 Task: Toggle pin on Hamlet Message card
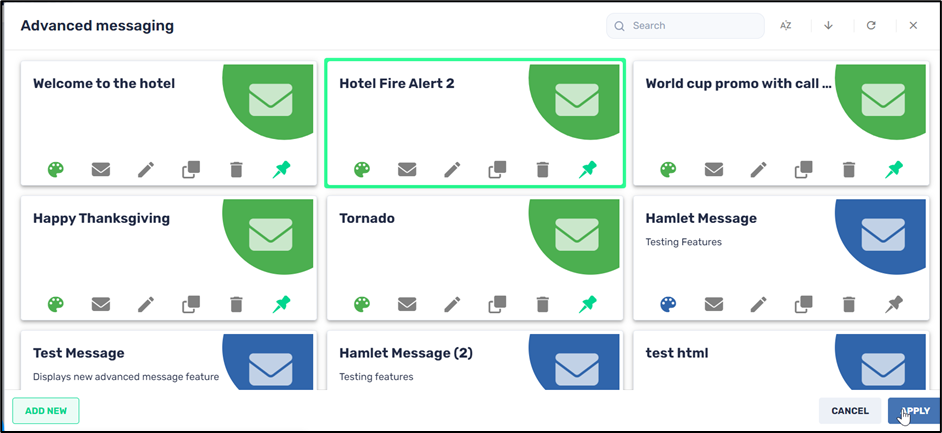894,304
